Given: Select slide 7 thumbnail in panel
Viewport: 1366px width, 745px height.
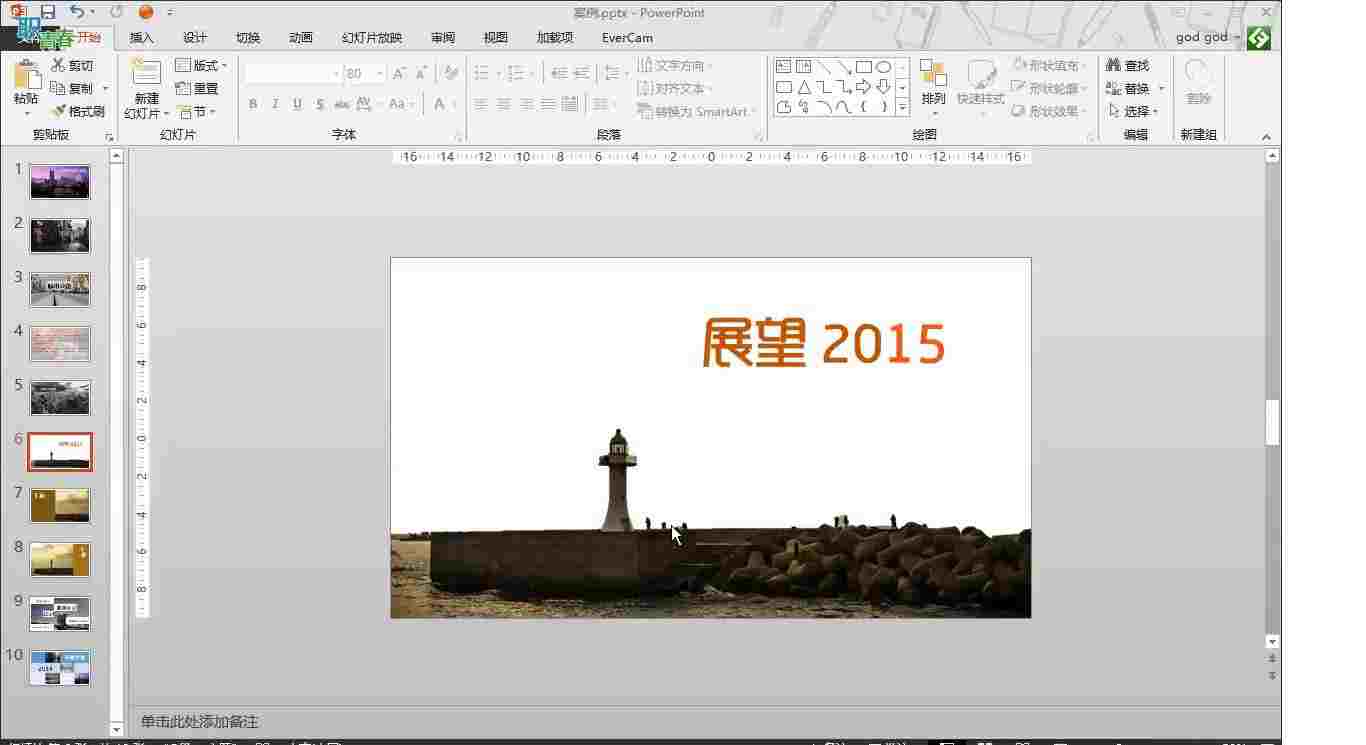Looking at the screenshot, I should (x=60, y=505).
